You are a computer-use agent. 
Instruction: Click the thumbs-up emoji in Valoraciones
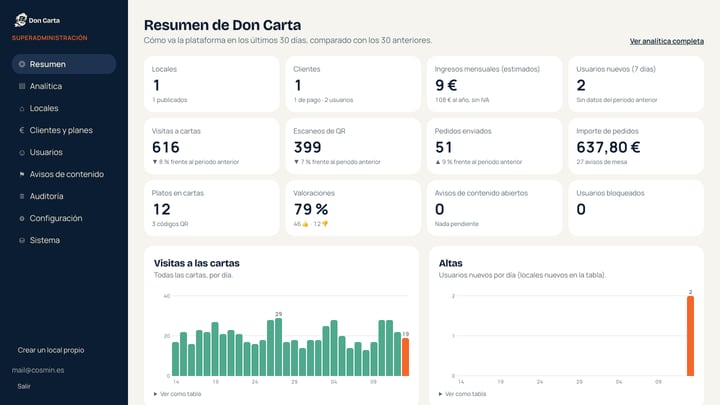(x=305, y=224)
